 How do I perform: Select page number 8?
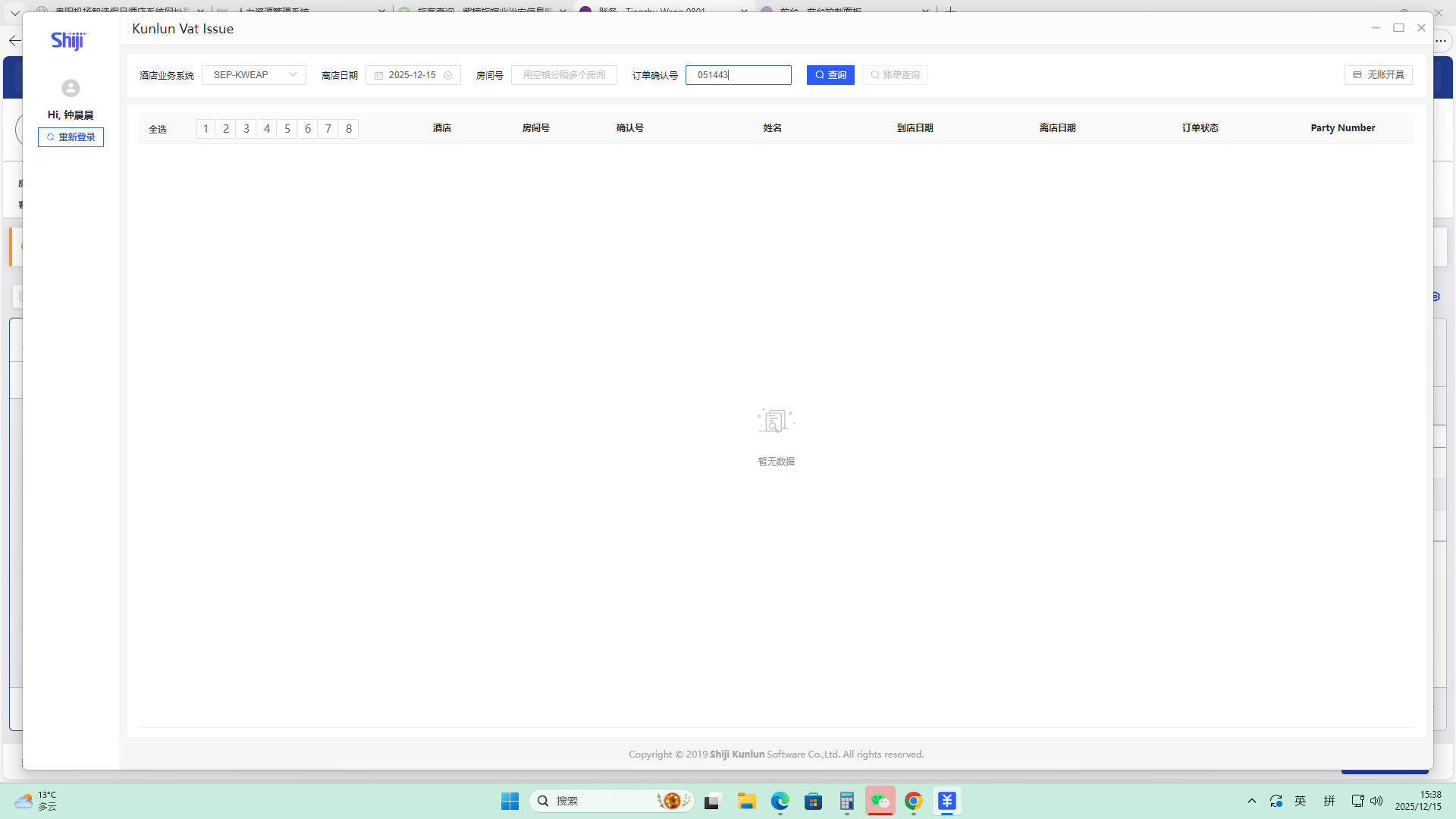pos(349,129)
